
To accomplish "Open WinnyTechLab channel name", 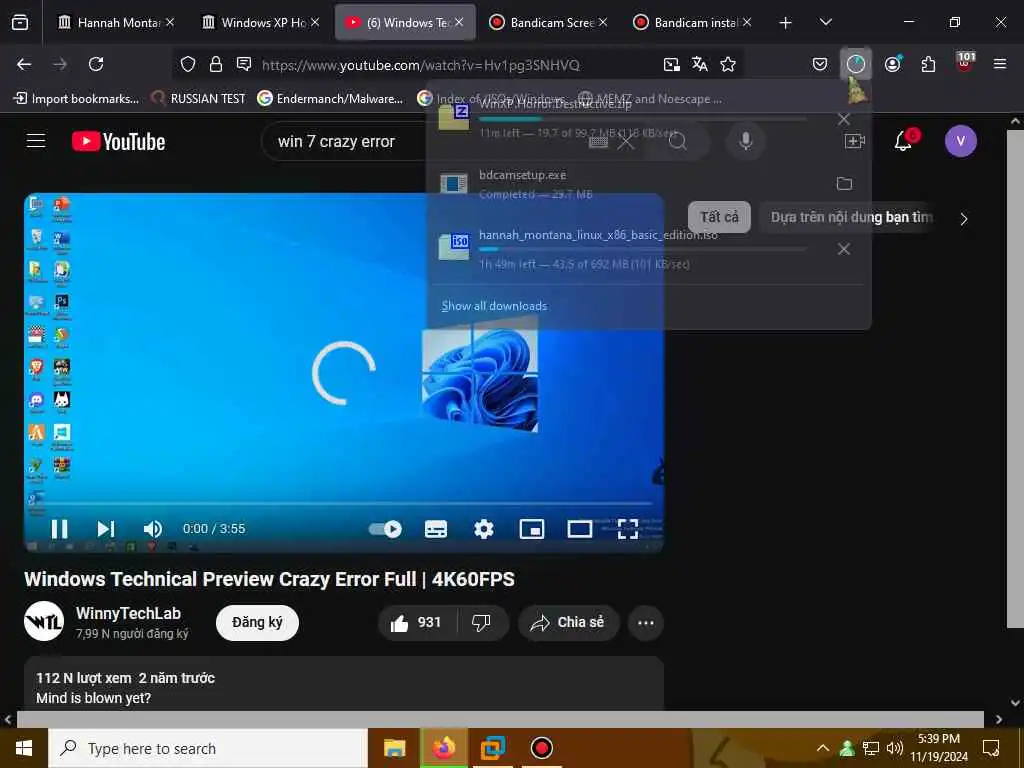I will (x=128, y=613).
